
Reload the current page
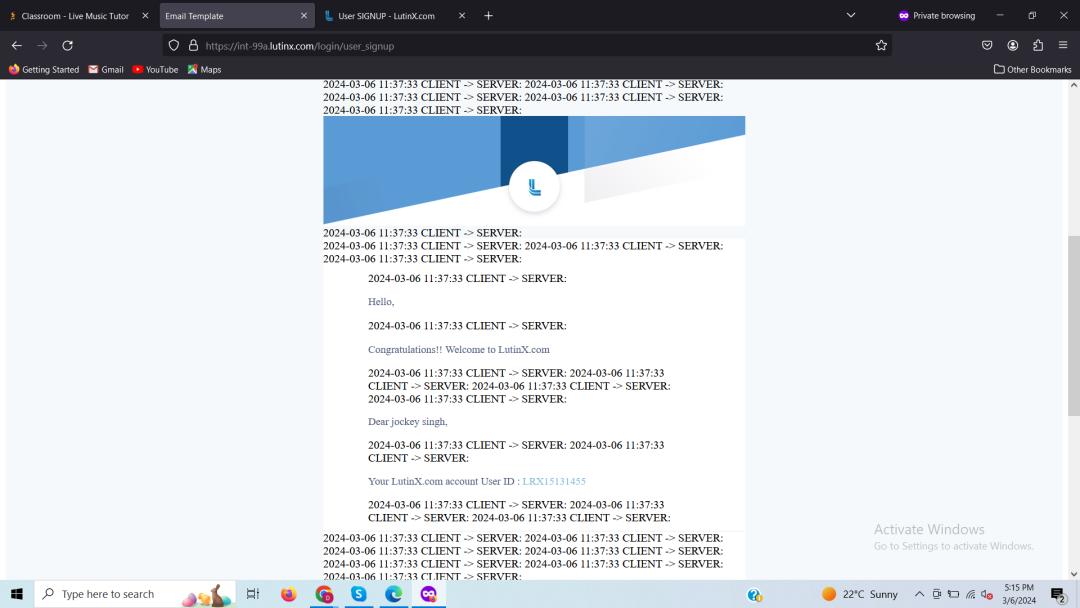[67, 46]
